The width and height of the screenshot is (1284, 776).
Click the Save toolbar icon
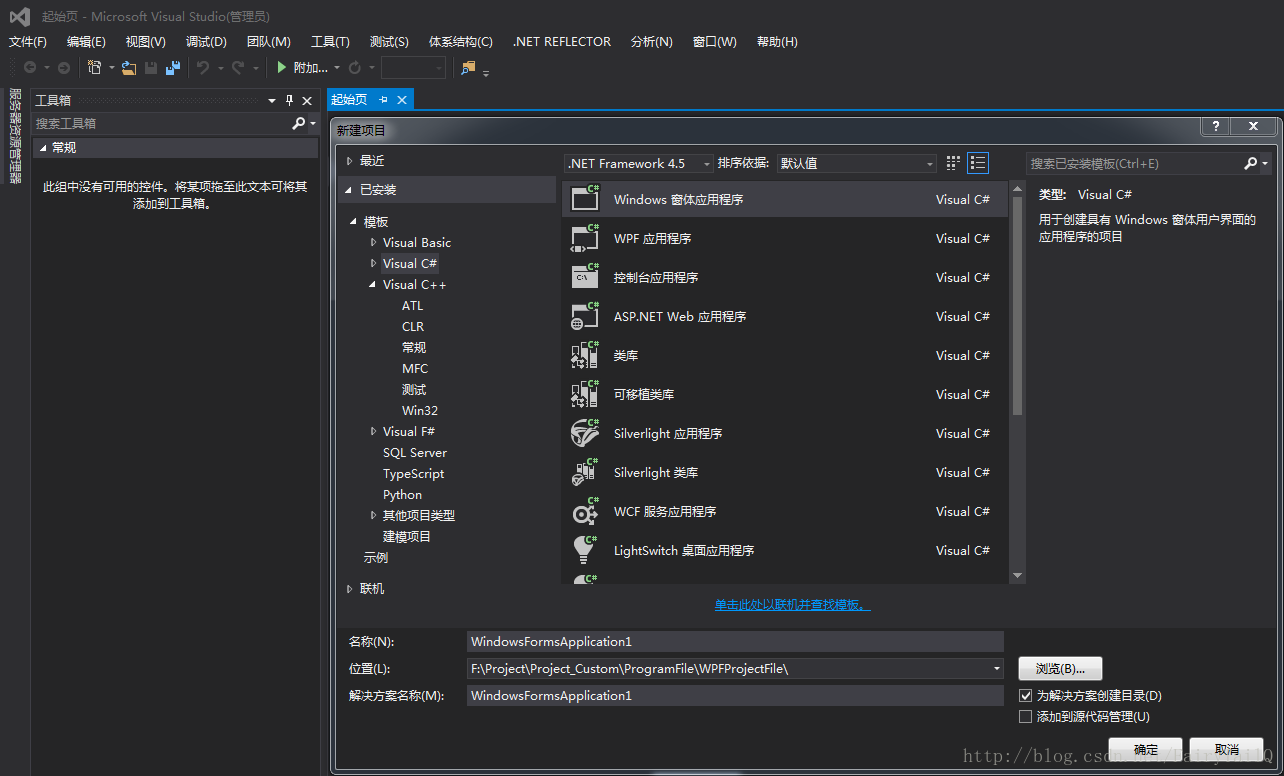click(151, 67)
